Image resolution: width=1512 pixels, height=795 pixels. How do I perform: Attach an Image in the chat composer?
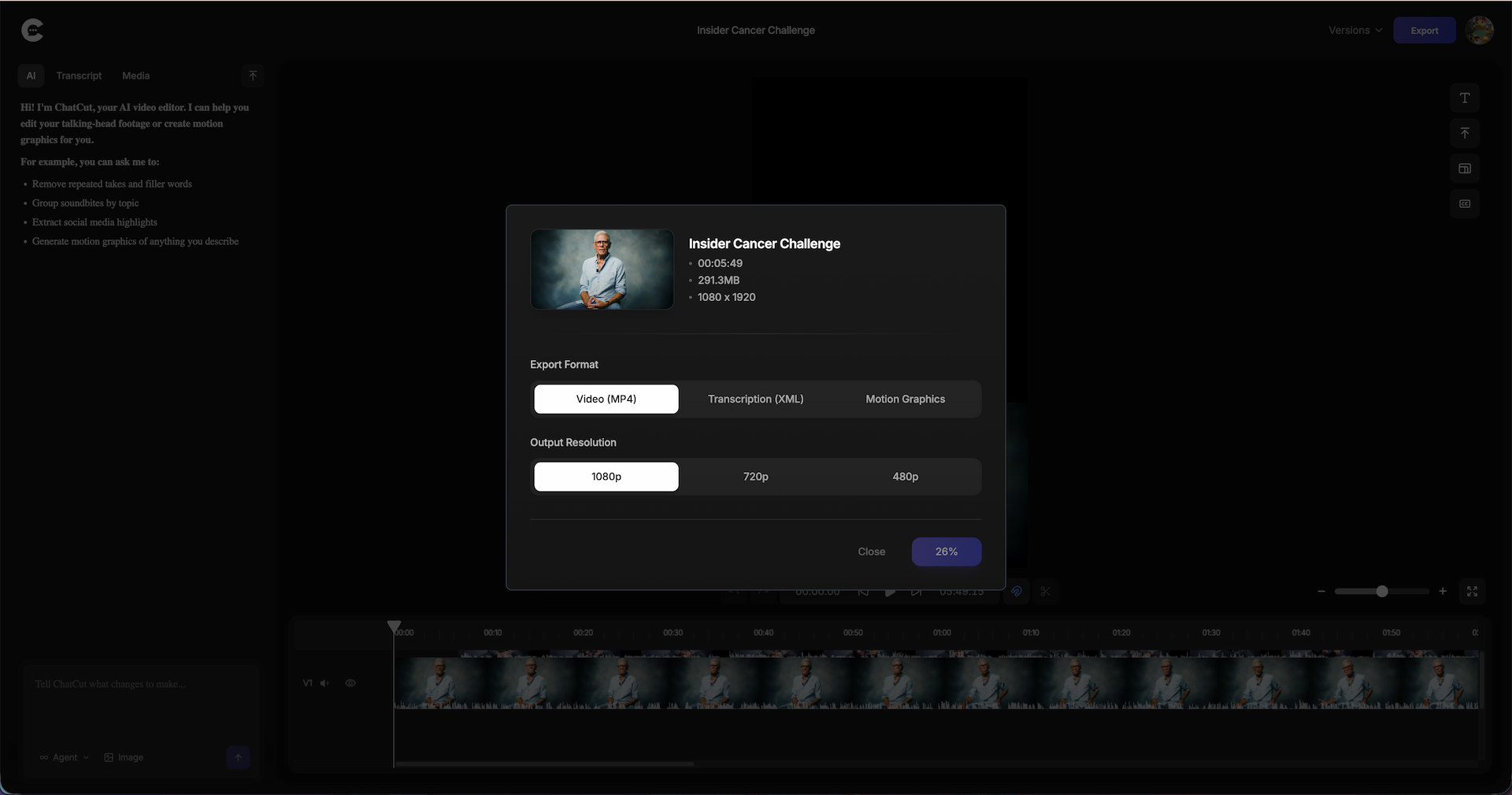click(x=124, y=757)
